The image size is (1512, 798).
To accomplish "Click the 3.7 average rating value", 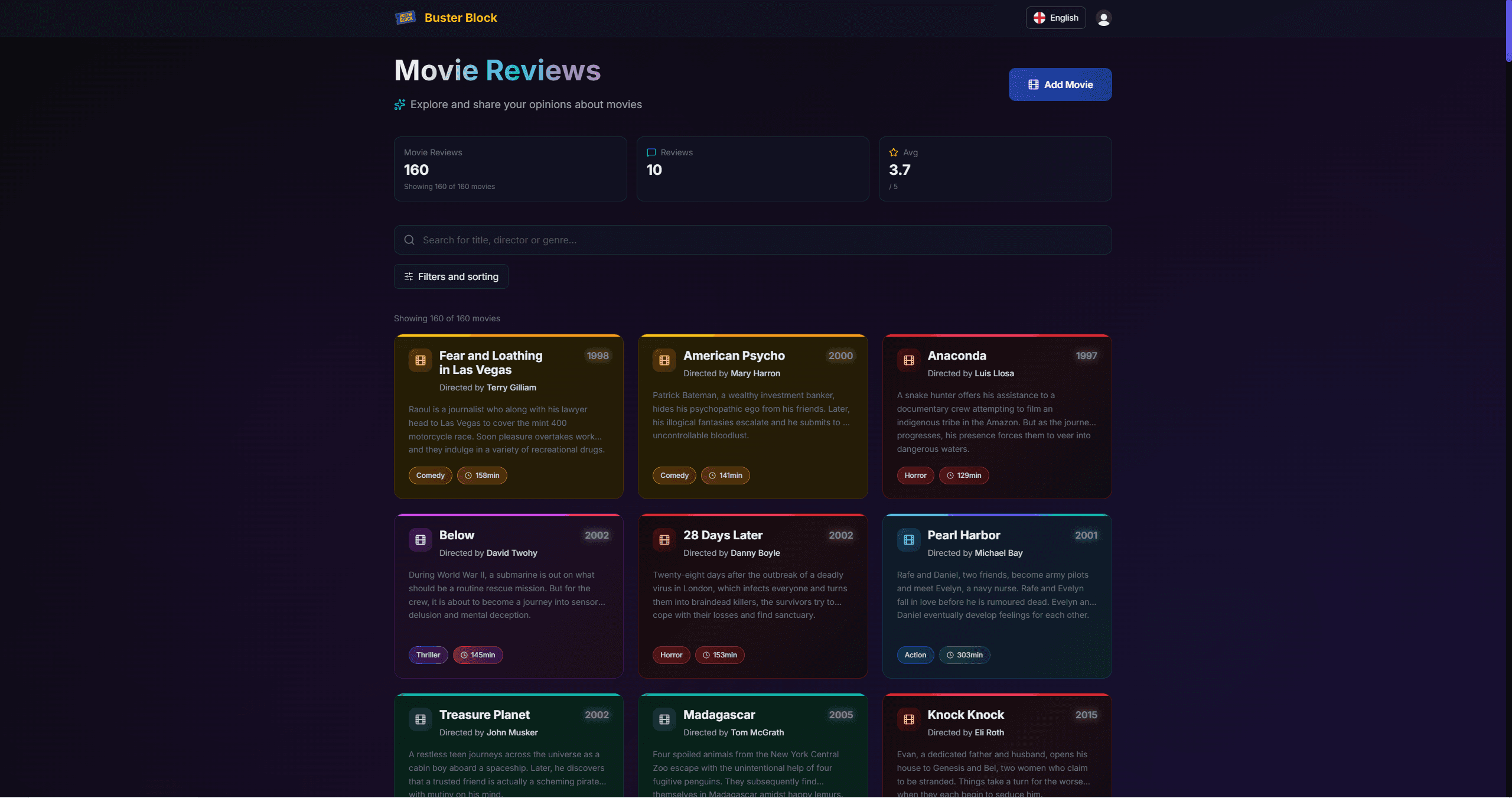I will 900,170.
